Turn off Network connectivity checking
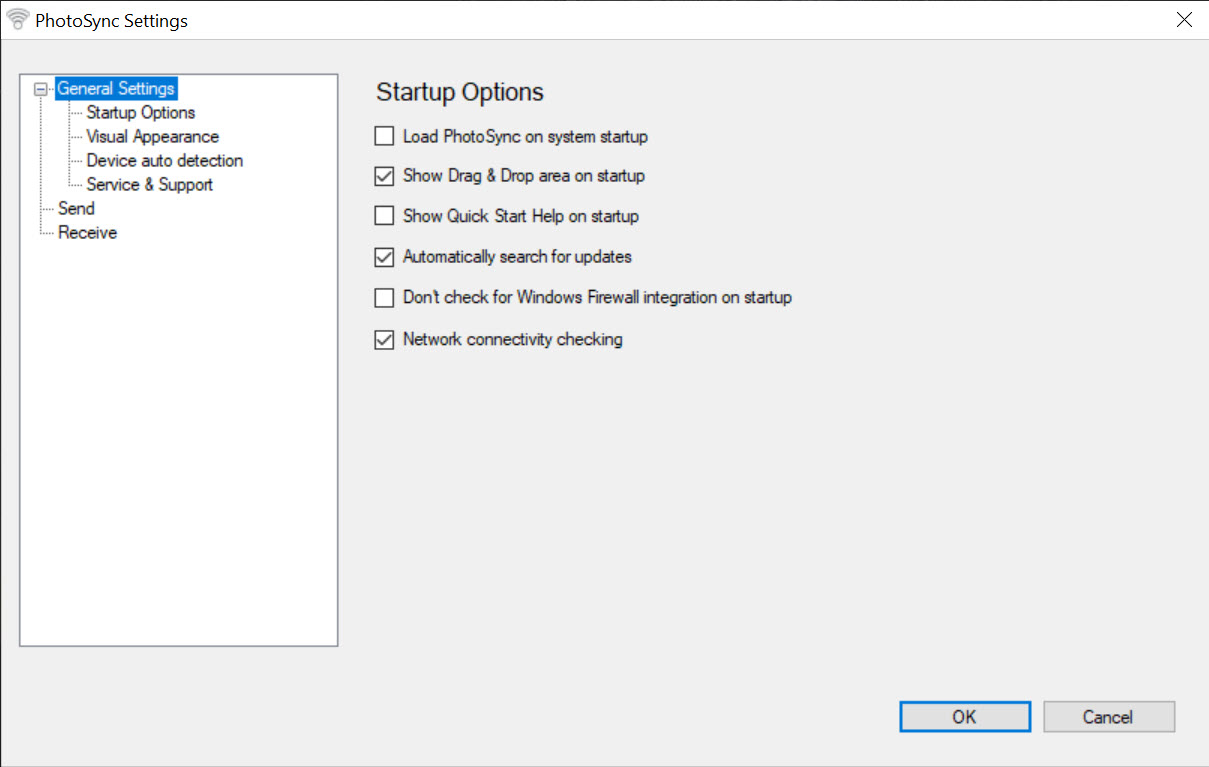Screen dimensions: 1209x767 coord(384,340)
